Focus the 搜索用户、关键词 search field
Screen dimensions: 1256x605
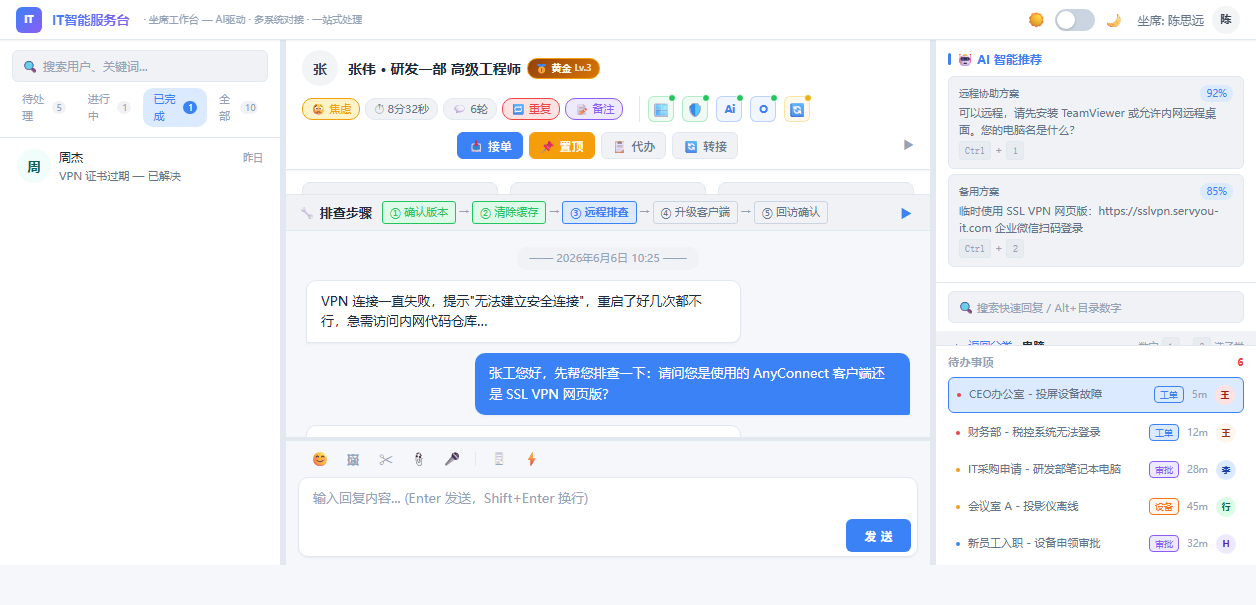coord(140,66)
